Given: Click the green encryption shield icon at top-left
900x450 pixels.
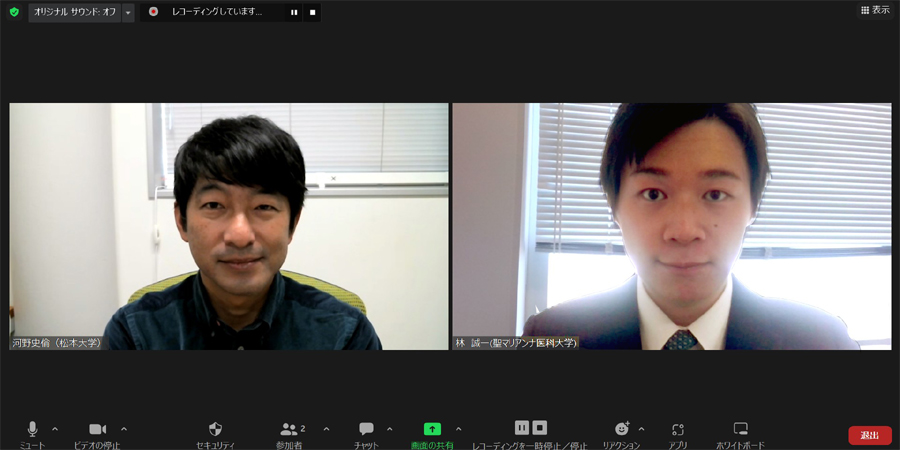Looking at the screenshot, I should coord(14,12).
